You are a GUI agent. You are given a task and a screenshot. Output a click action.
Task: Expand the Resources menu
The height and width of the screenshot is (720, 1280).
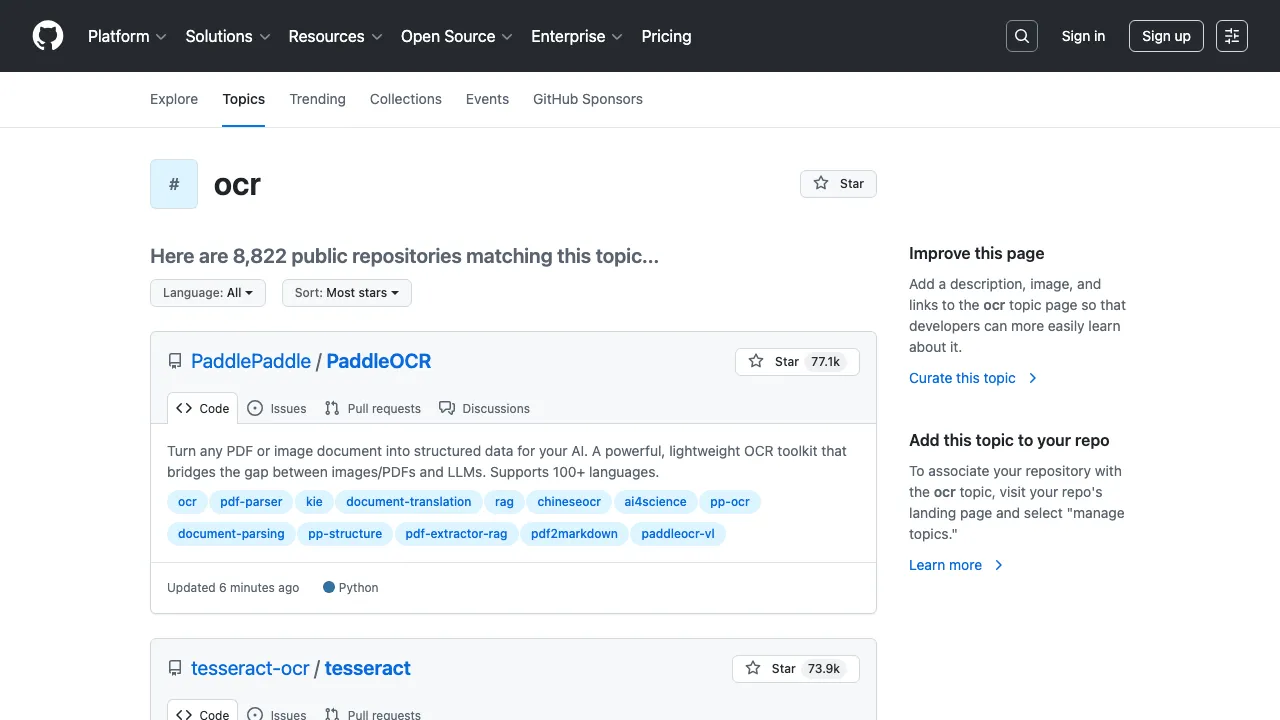pyautogui.click(x=335, y=36)
